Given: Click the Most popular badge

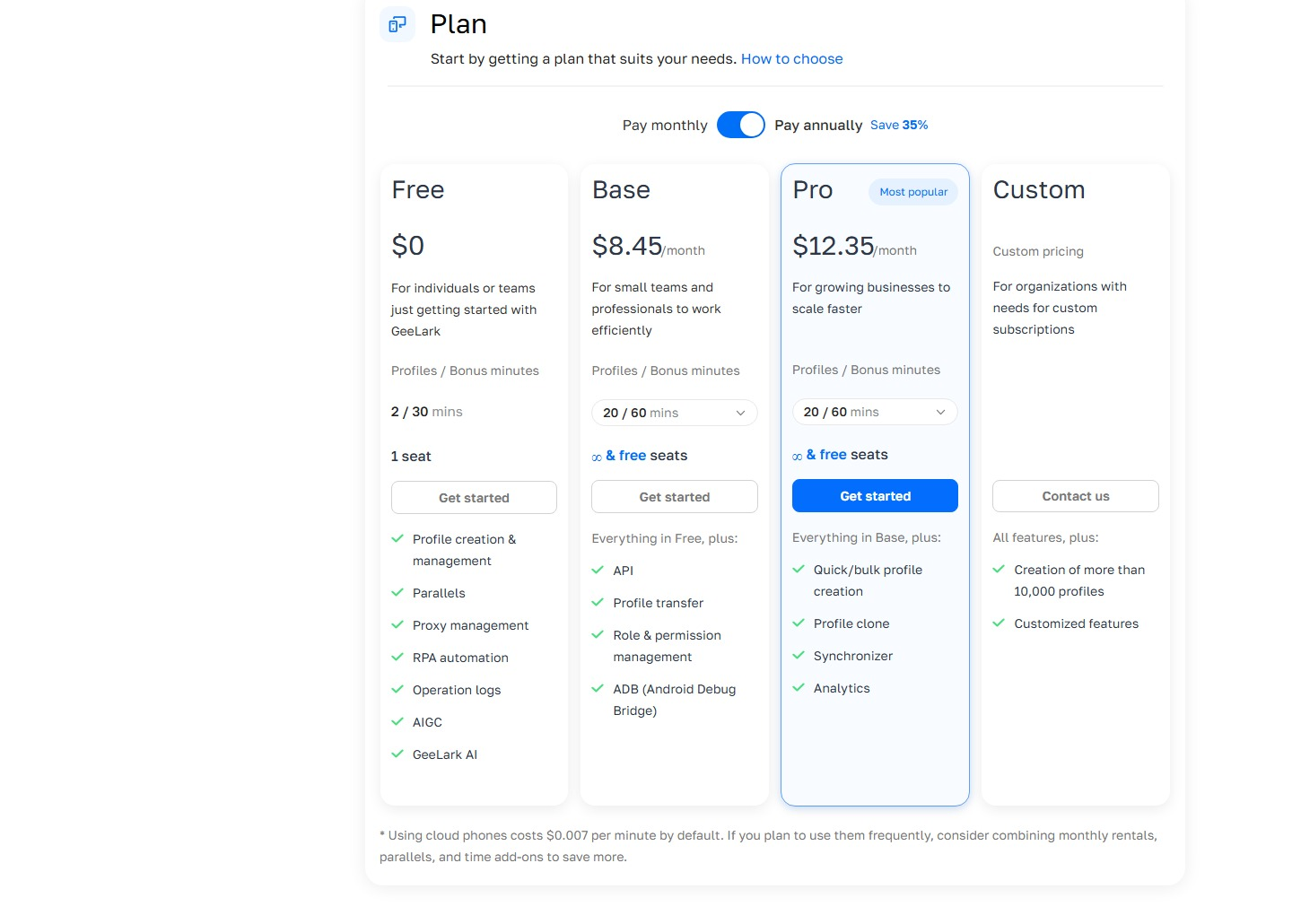Looking at the screenshot, I should tap(913, 192).
